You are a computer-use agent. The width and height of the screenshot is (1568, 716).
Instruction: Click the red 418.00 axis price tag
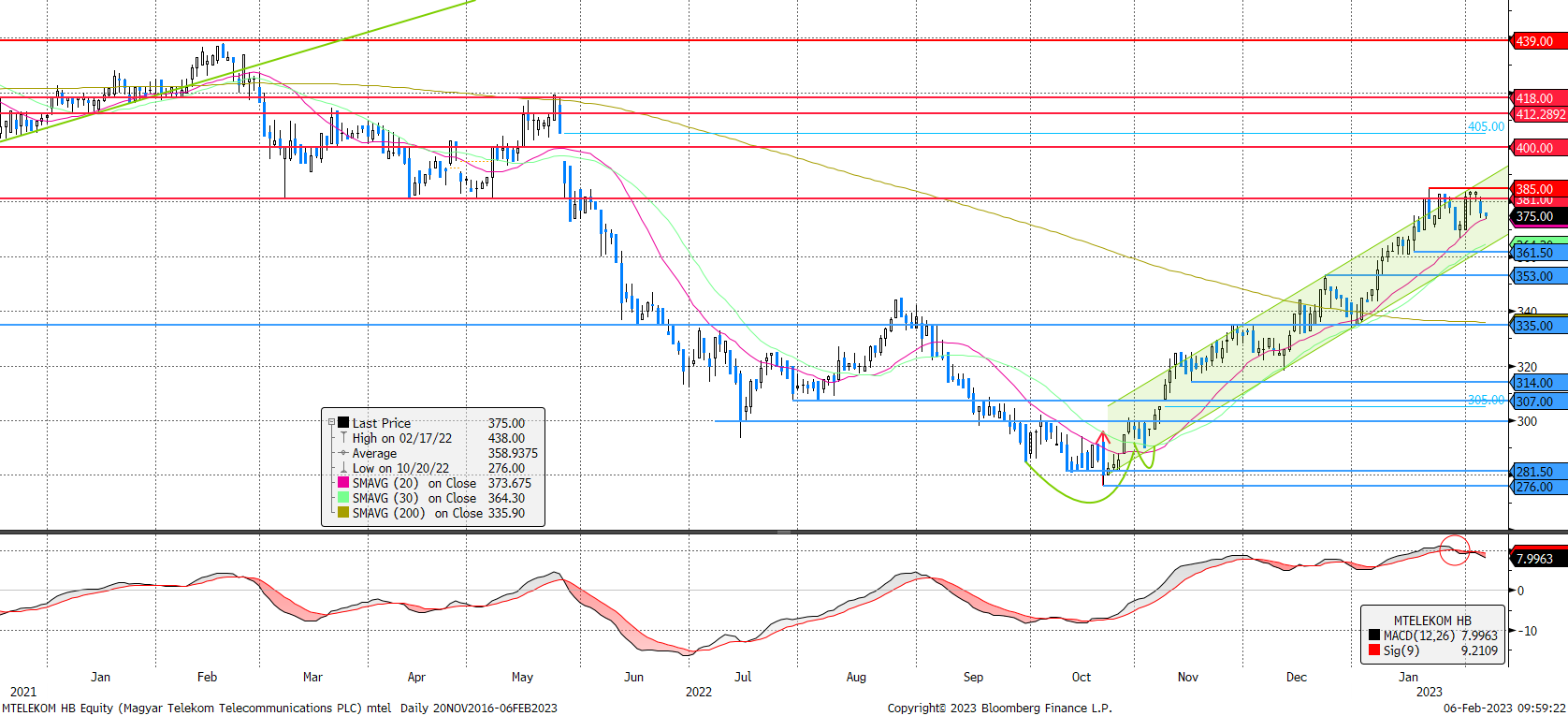coord(1539,98)
